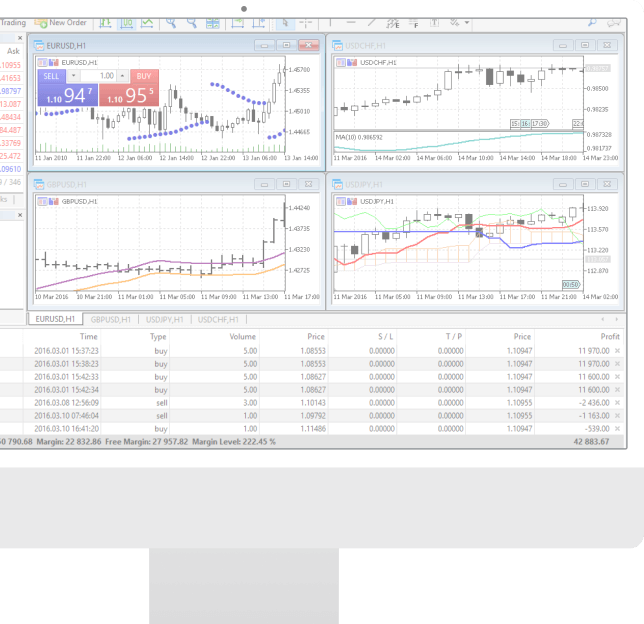Switch chart to bar chart mode

coord(106,23)
